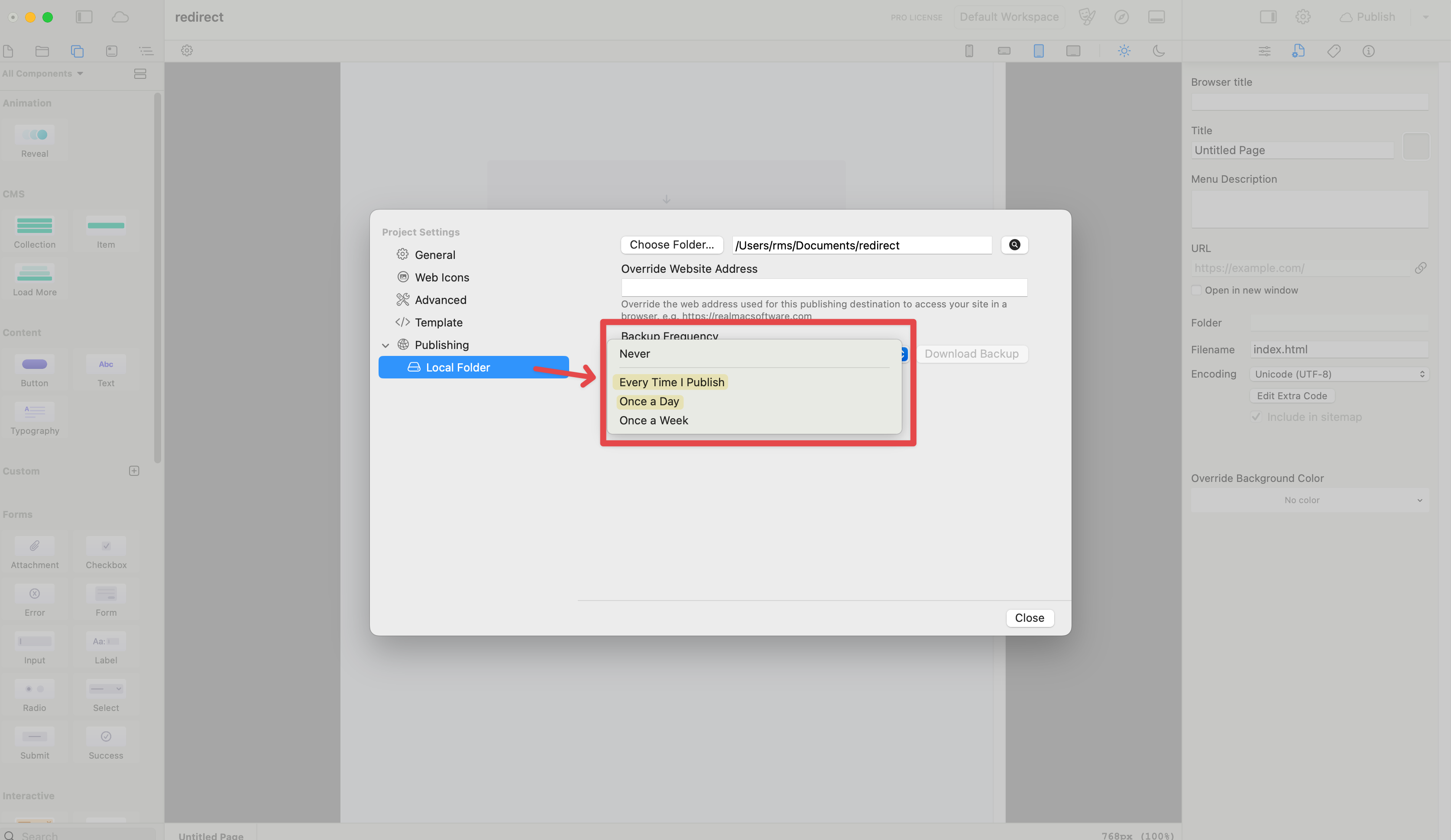This screenshot has height=840, width=1451.
Task: Add a custom component plus icon
Action: coord(134,471)
